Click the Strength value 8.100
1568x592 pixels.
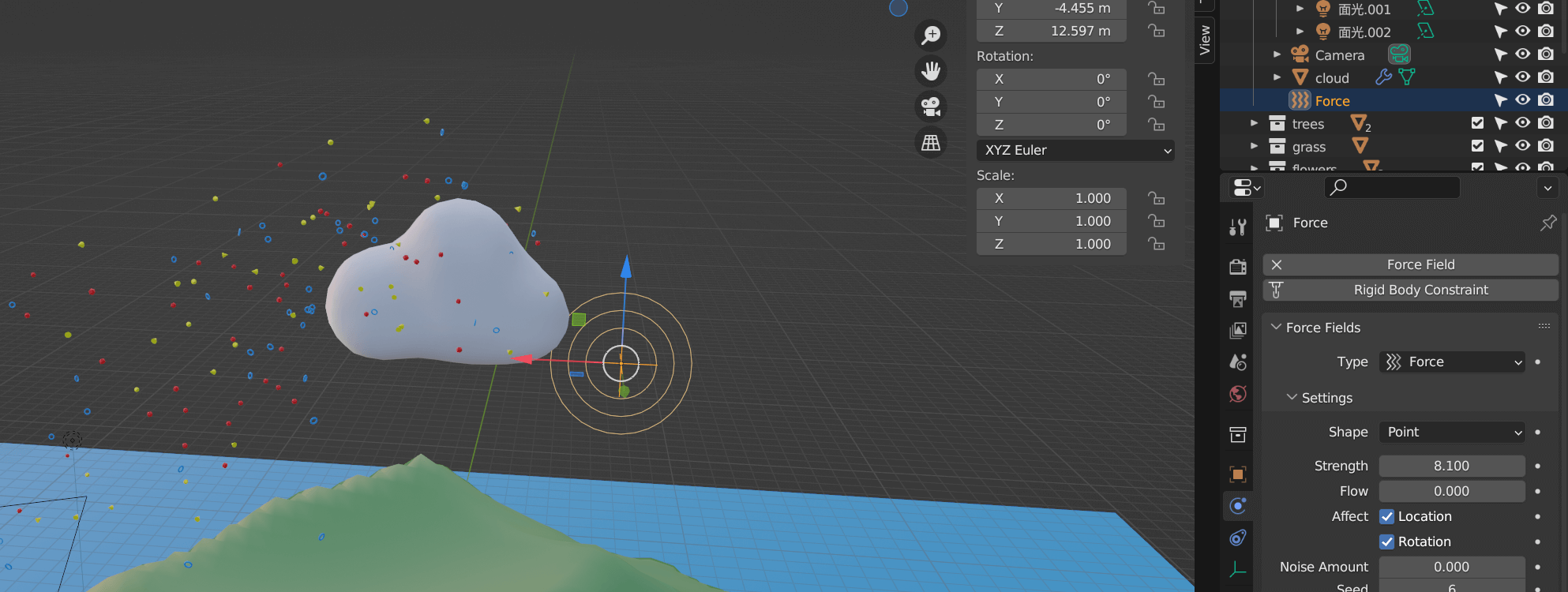pyautogui.click(x=1452, y=466)
